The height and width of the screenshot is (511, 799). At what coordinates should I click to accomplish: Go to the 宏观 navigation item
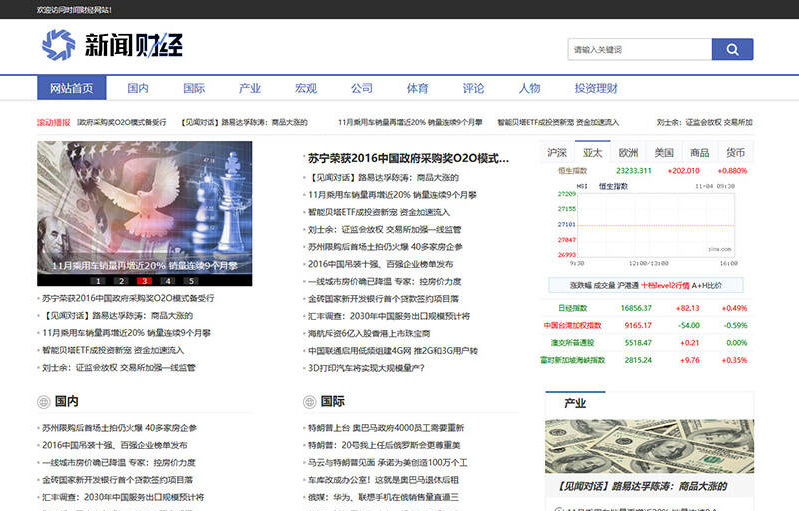(306, 88)
